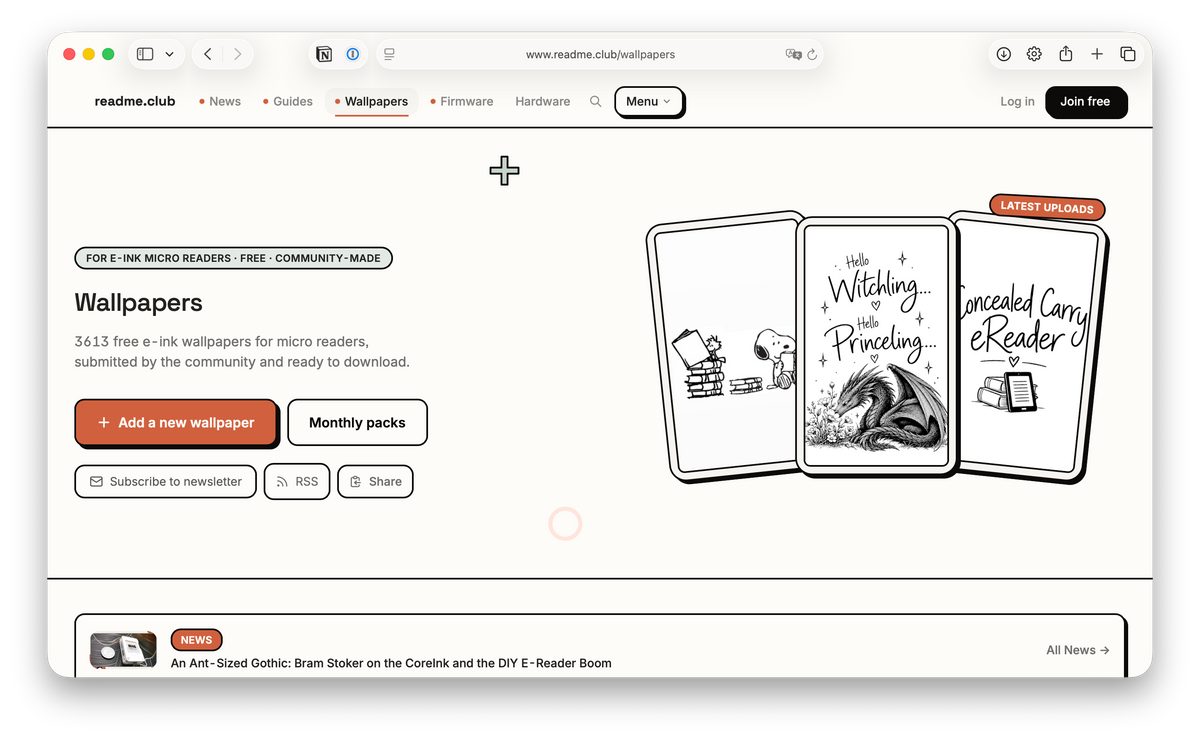1200x740 pixels.
Task: Select the Latest Uploads badge
Action: click(1047, 207)
